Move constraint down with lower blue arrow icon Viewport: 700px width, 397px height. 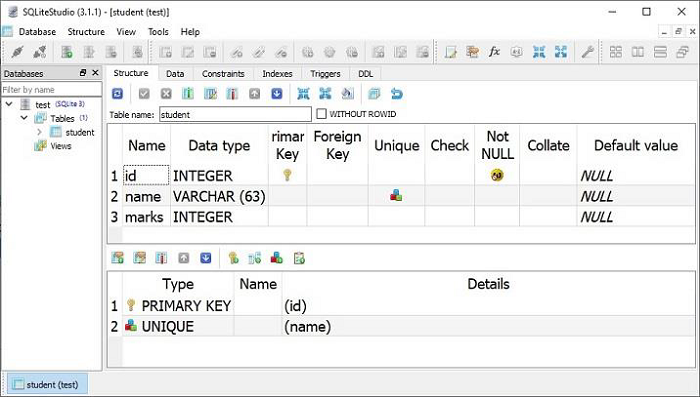click(x=206, y=258)
